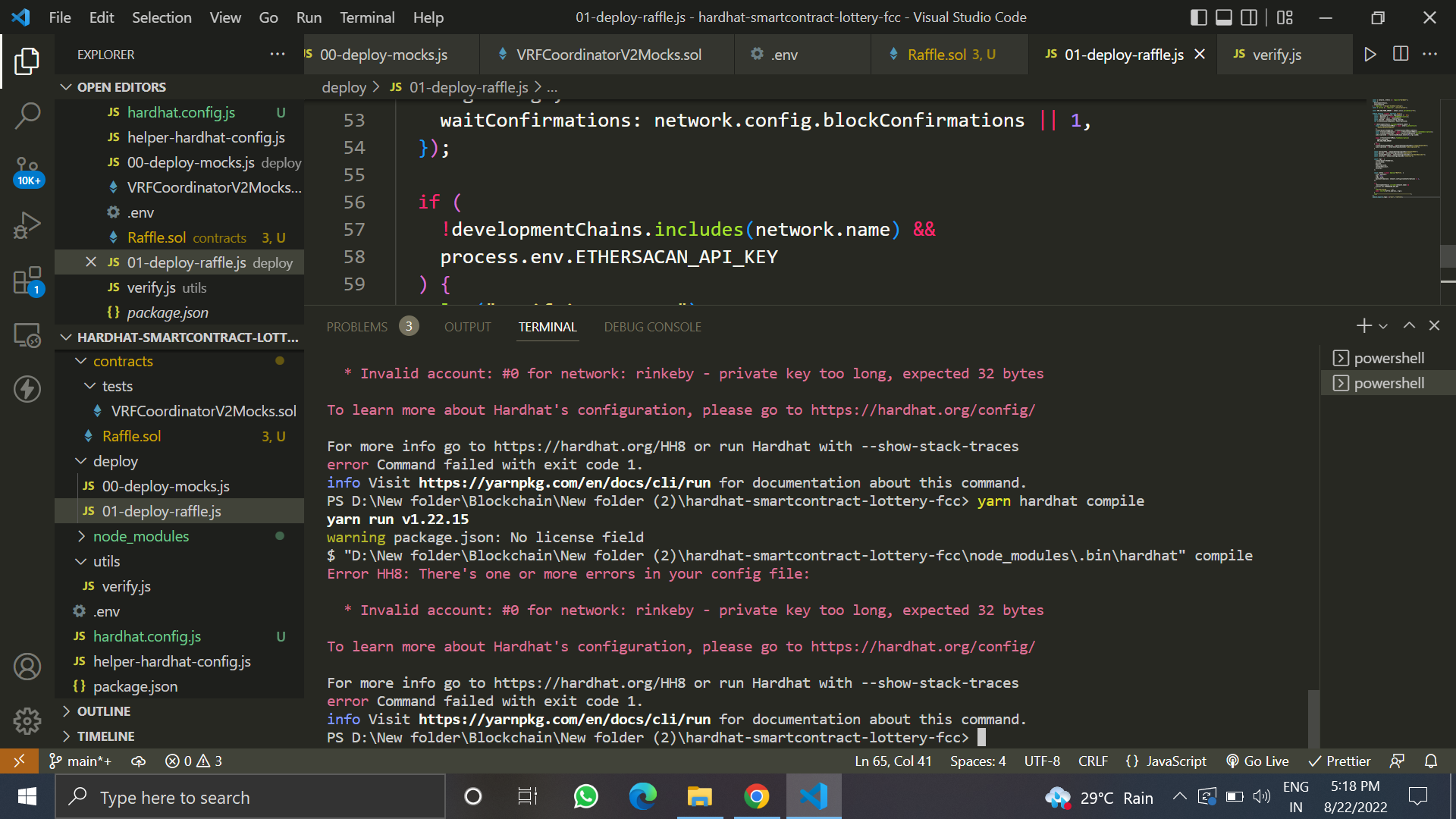Run the current file with play icon
Screen dimensions: 1456x819
(1370, 55)
